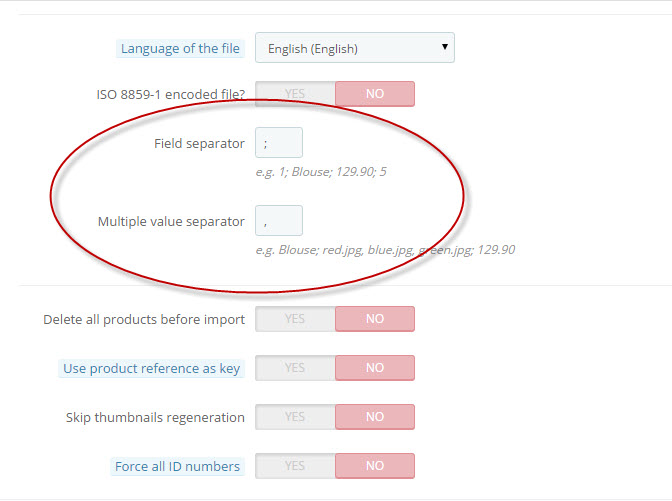Click the Skip thumbnails regeneration label text
This screenshot has height=501, width=672.
(x=155, y=417)
